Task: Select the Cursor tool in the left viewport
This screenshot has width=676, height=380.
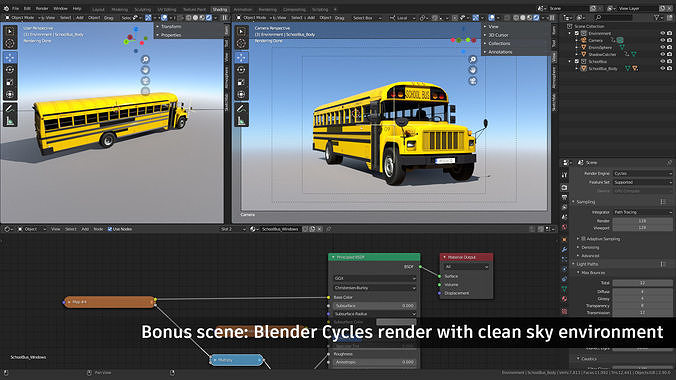Action: coord(10,43)
